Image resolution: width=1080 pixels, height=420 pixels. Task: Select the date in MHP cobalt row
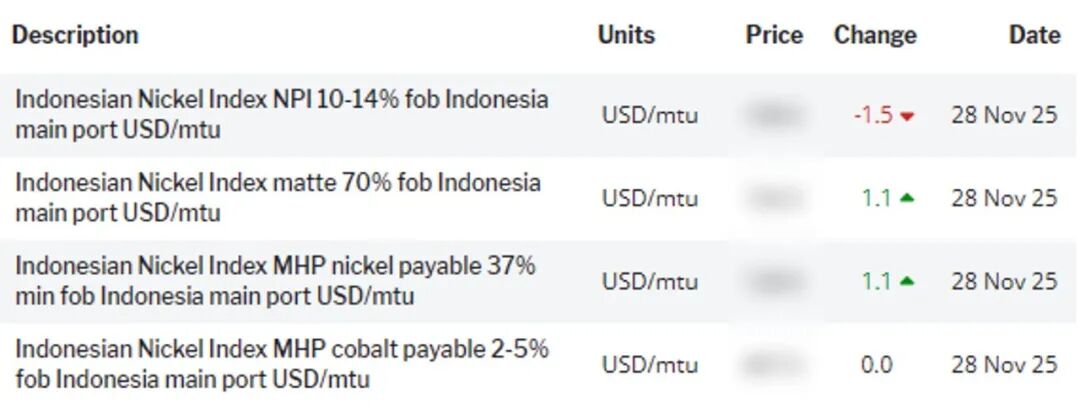(1004, 365)
